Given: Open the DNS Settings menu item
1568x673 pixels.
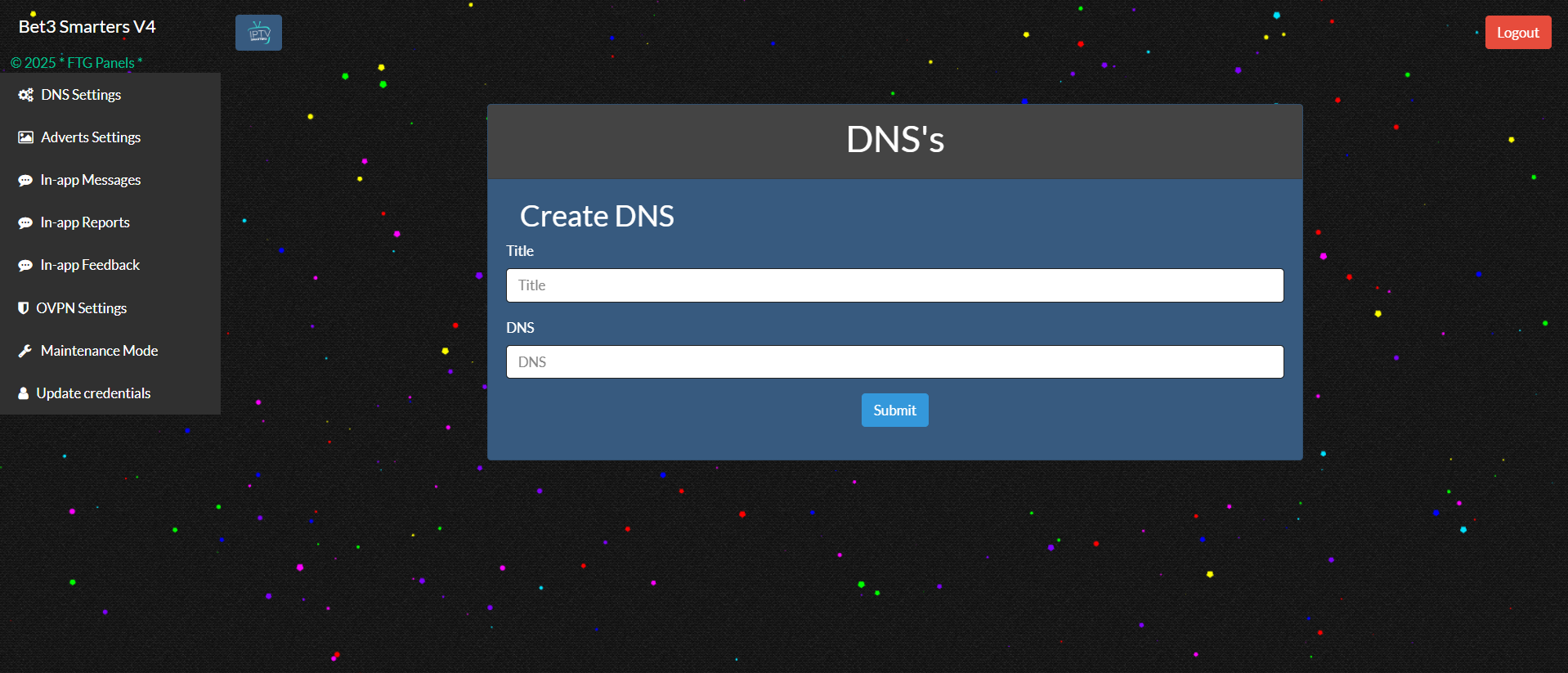Looking at the screenshot, I should pyautogui.click(x=81, y=95).
